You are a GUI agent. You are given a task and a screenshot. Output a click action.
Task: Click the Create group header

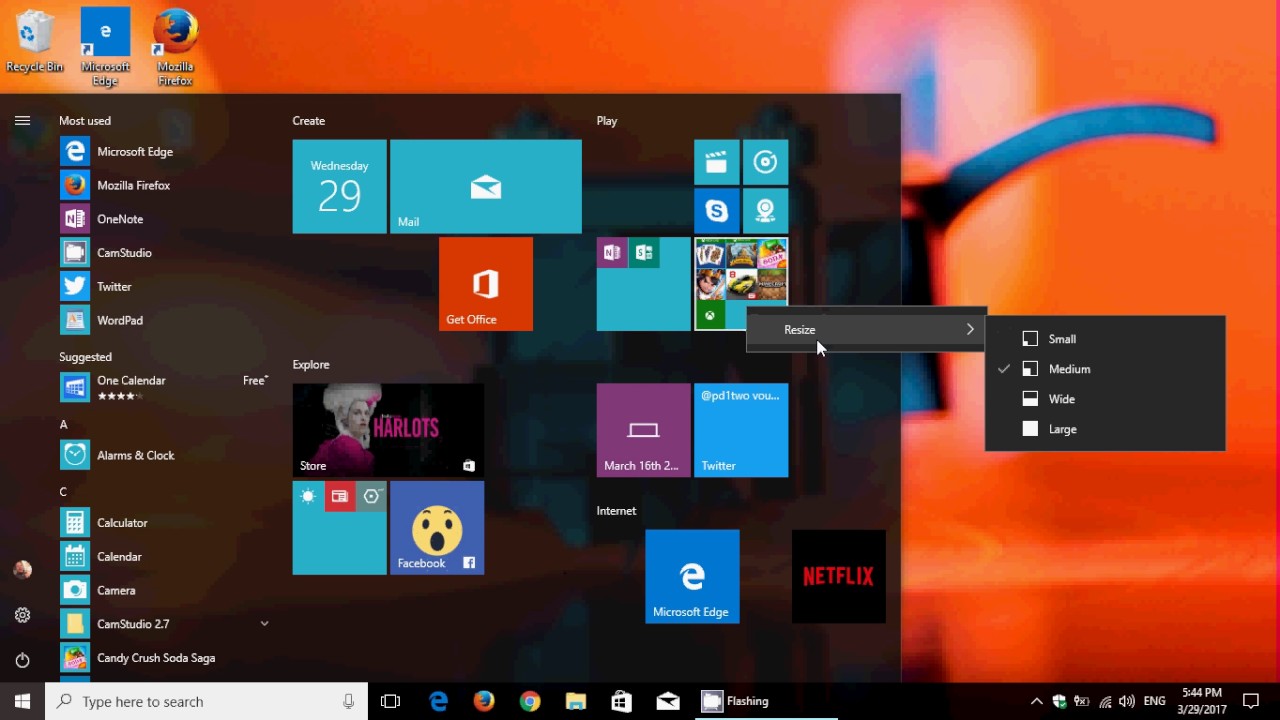coord(309,121)
